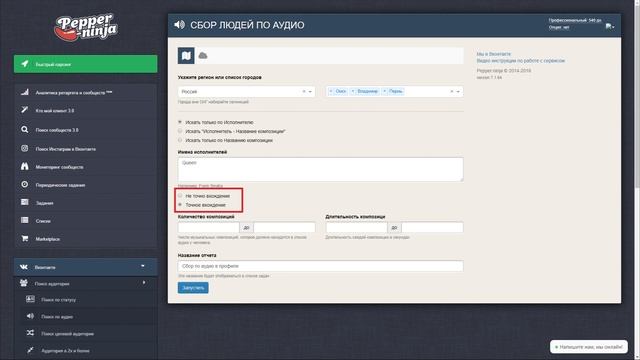Click the artist names text area
This screenshot has width=640, height=360.
[x=320, y=169]
